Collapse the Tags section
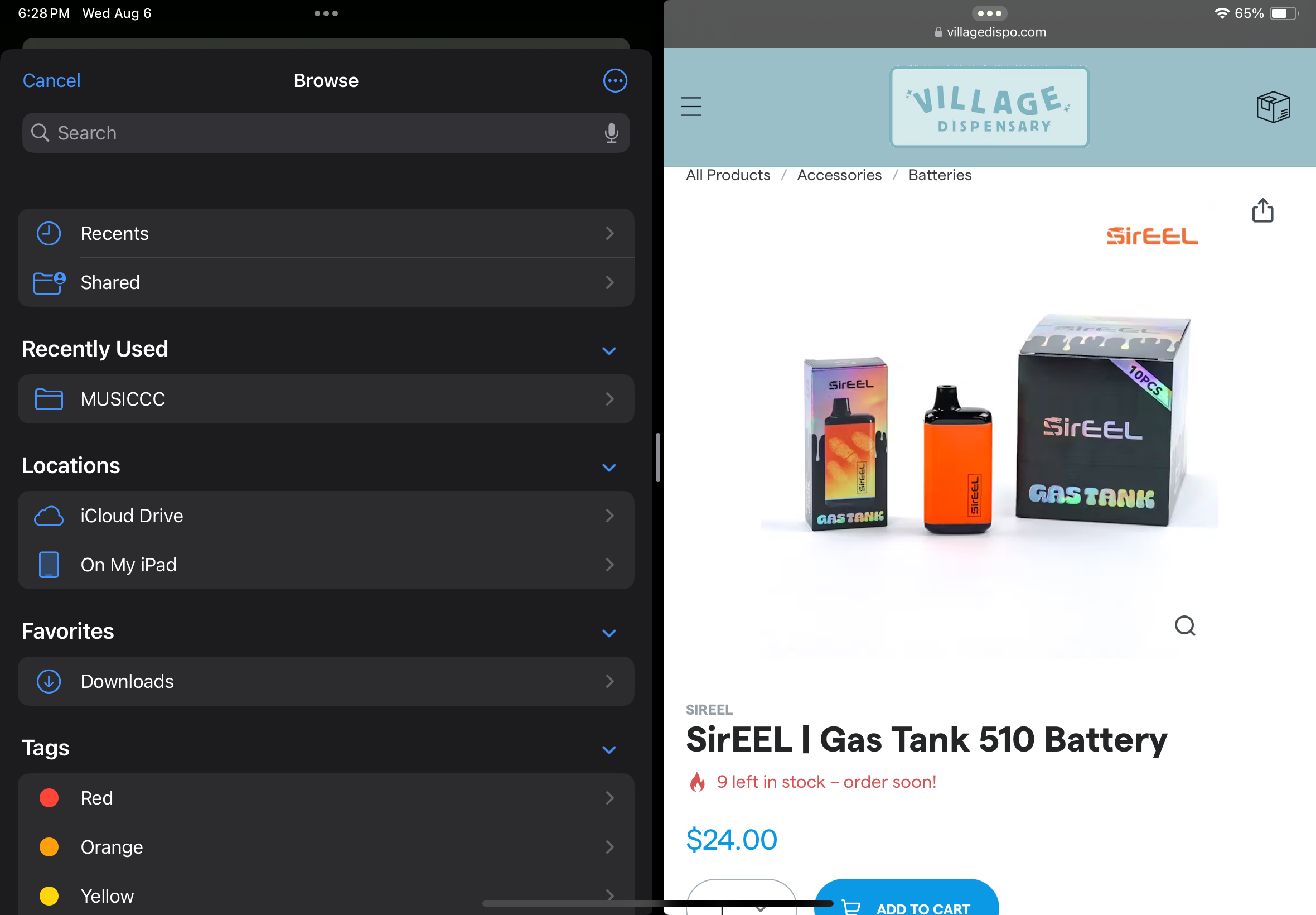Screen dimensions: 1316x915 tap(609, 749)
